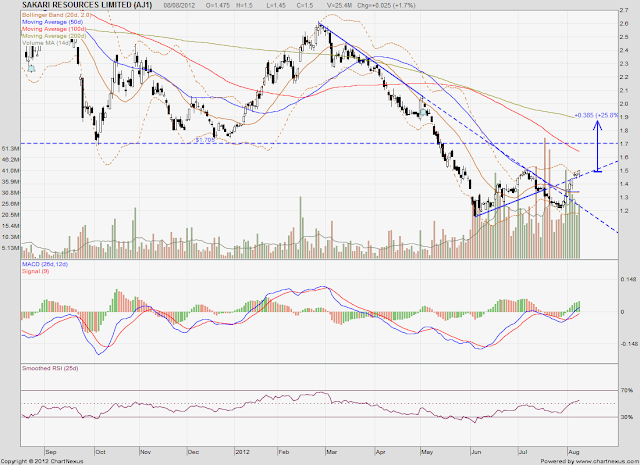This screenshot has width=640, height=465.
Task: Click the Feb month label
Action: 284,452
